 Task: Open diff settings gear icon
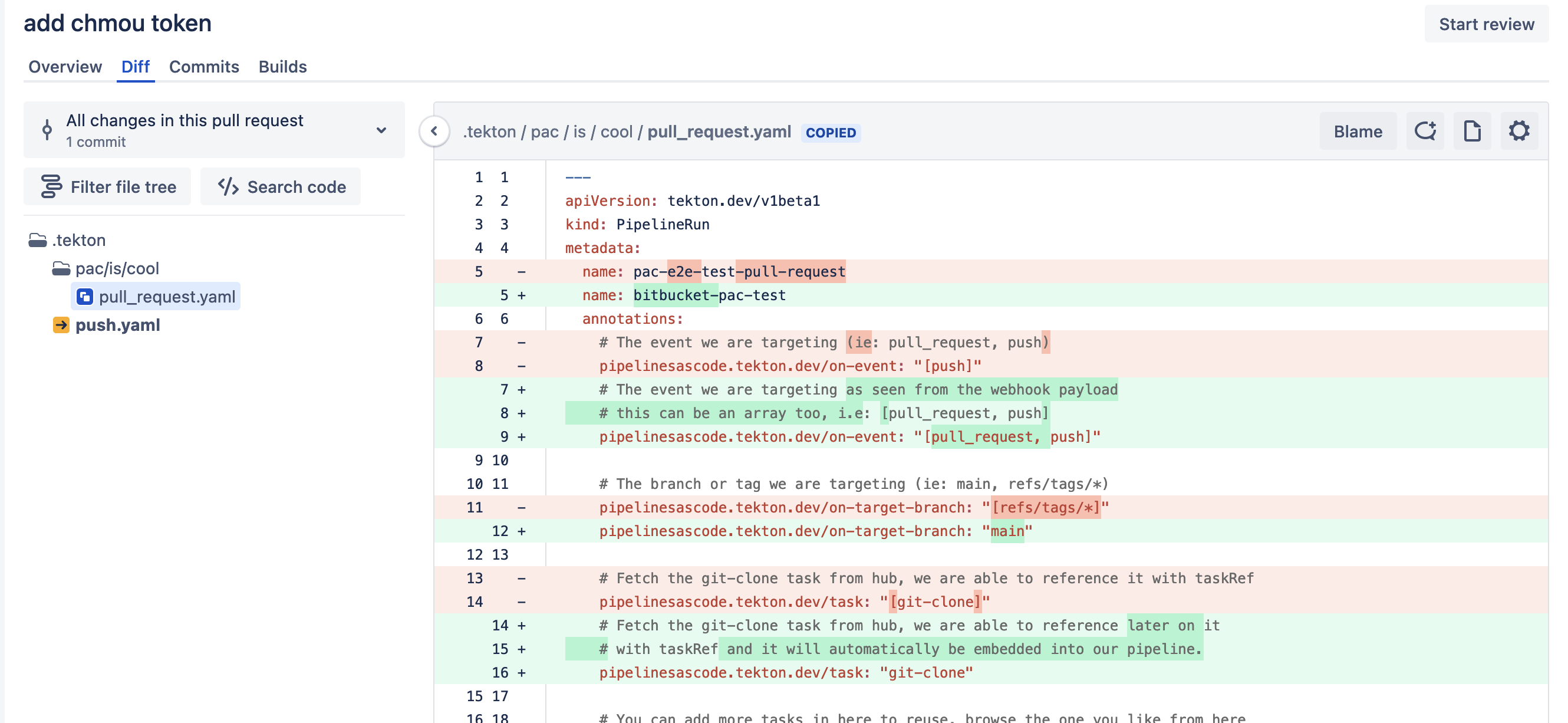(1518, 131)
